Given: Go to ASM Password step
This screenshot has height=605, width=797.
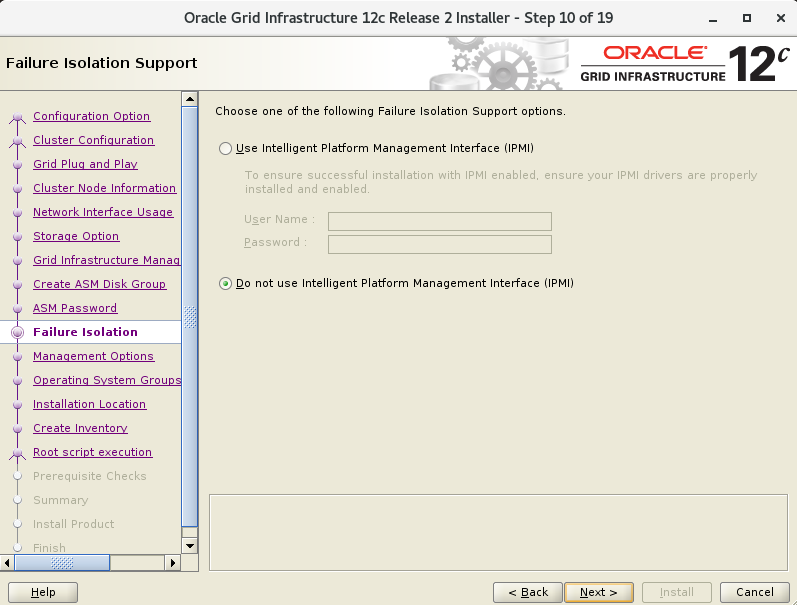Looking at the screenshot, I should tap(75, 308).
